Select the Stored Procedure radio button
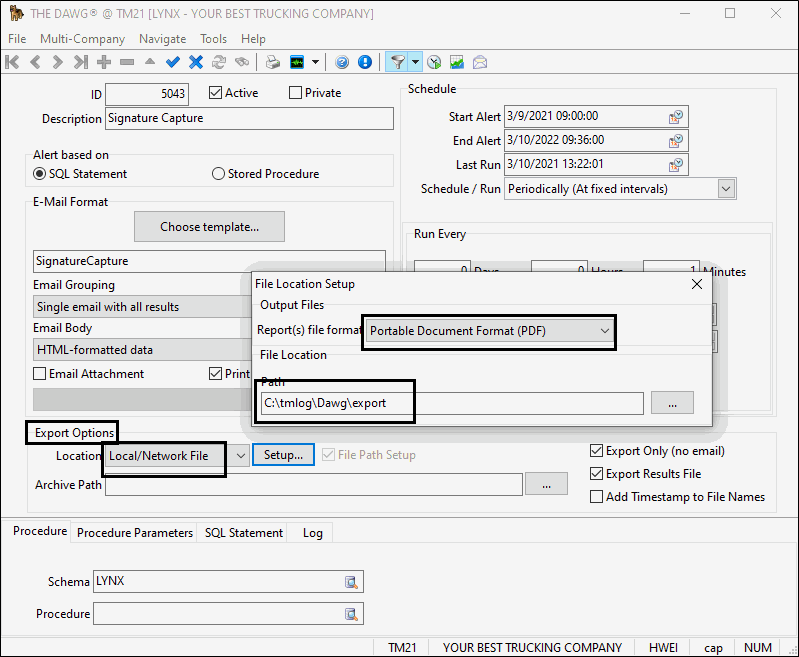The height and width of the screenshot is (657, 799). (219, 174)
